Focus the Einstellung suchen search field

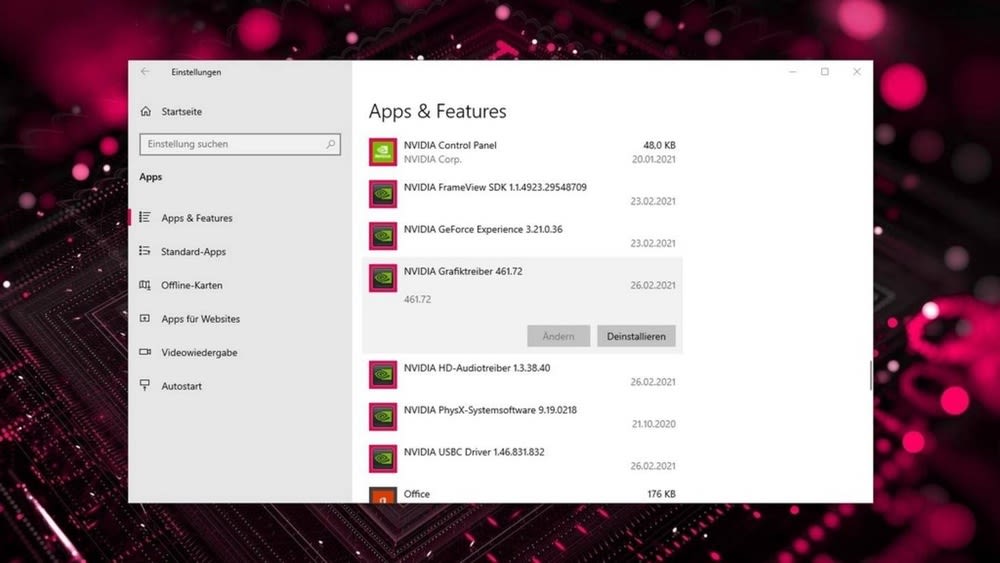tap(230, 144)
